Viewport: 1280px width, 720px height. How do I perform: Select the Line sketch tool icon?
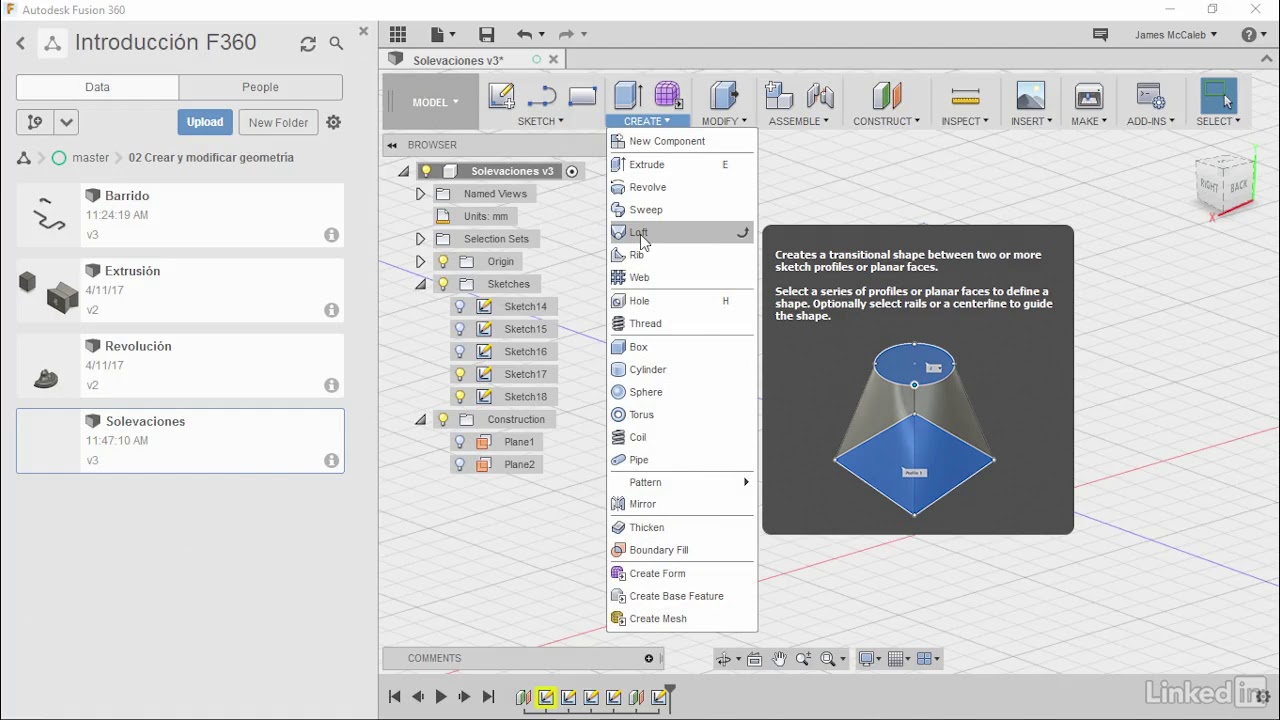(541, 96)
